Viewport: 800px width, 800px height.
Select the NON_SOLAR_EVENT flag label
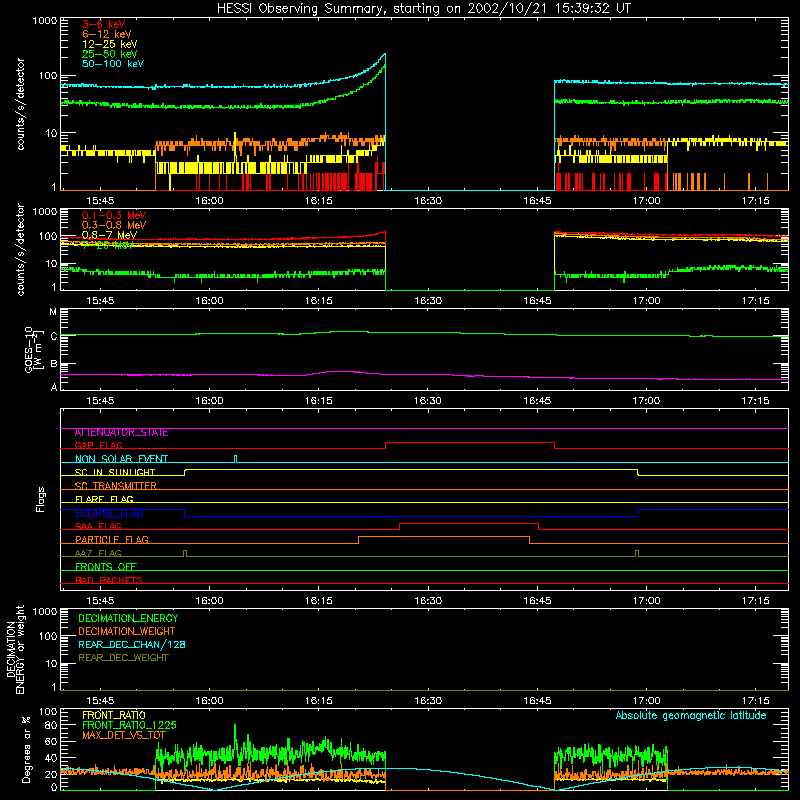tap(121, 459)
